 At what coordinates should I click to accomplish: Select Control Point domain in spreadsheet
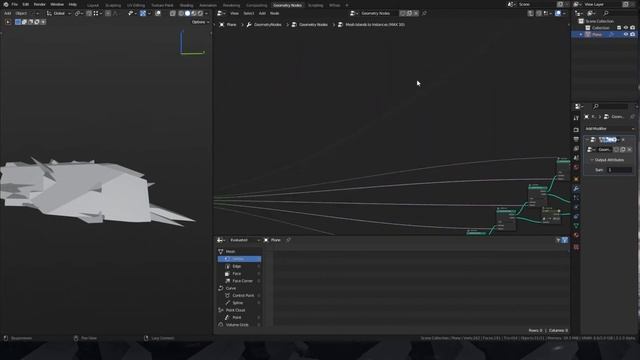(239, 296)
